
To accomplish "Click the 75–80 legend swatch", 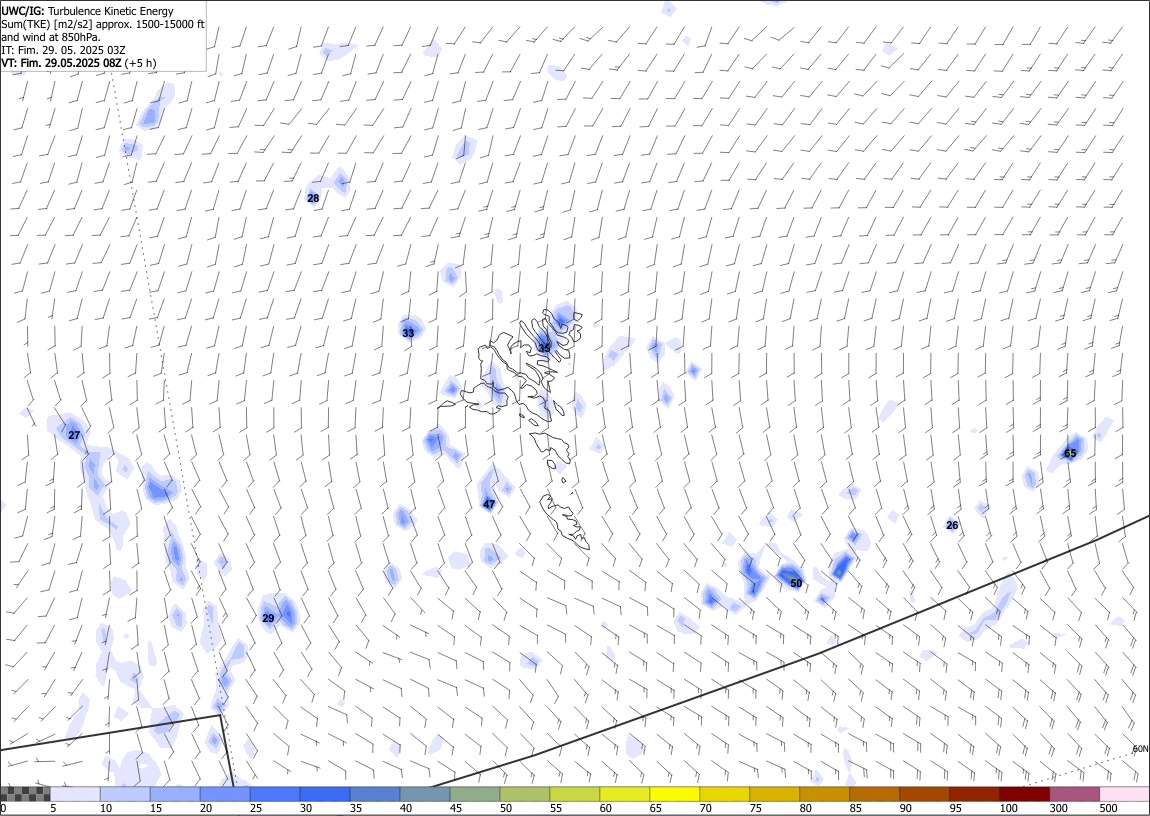I will 774,794.
